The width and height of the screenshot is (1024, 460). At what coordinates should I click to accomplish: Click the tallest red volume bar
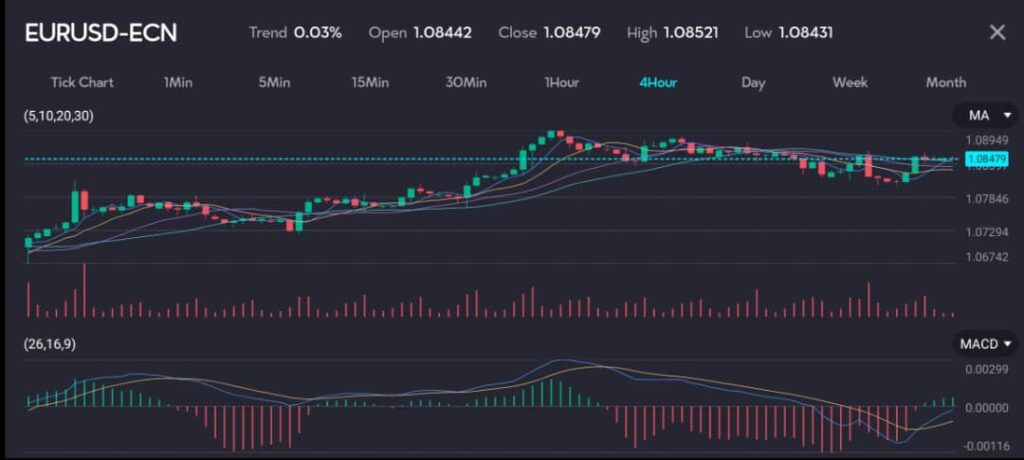tap(84, 290)
